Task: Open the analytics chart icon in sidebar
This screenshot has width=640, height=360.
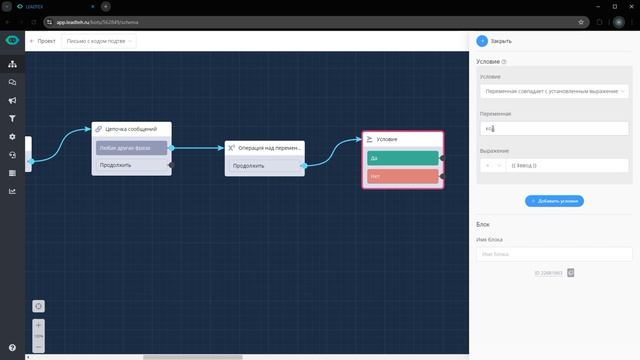Action: coord(12,191)
